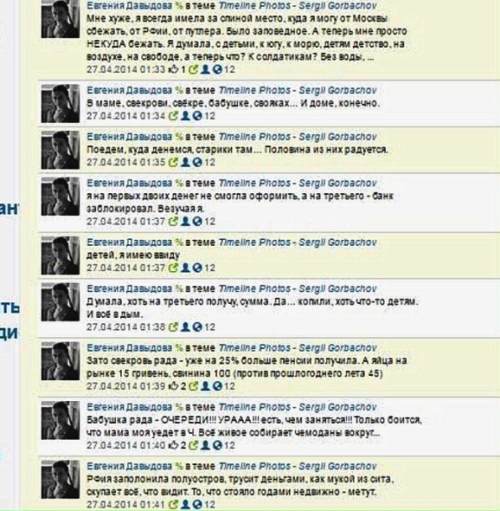This screenshot has width=500, height=511.
Task: Click the avatar thumbnail of the 01:38 comment
Action: 60,302
